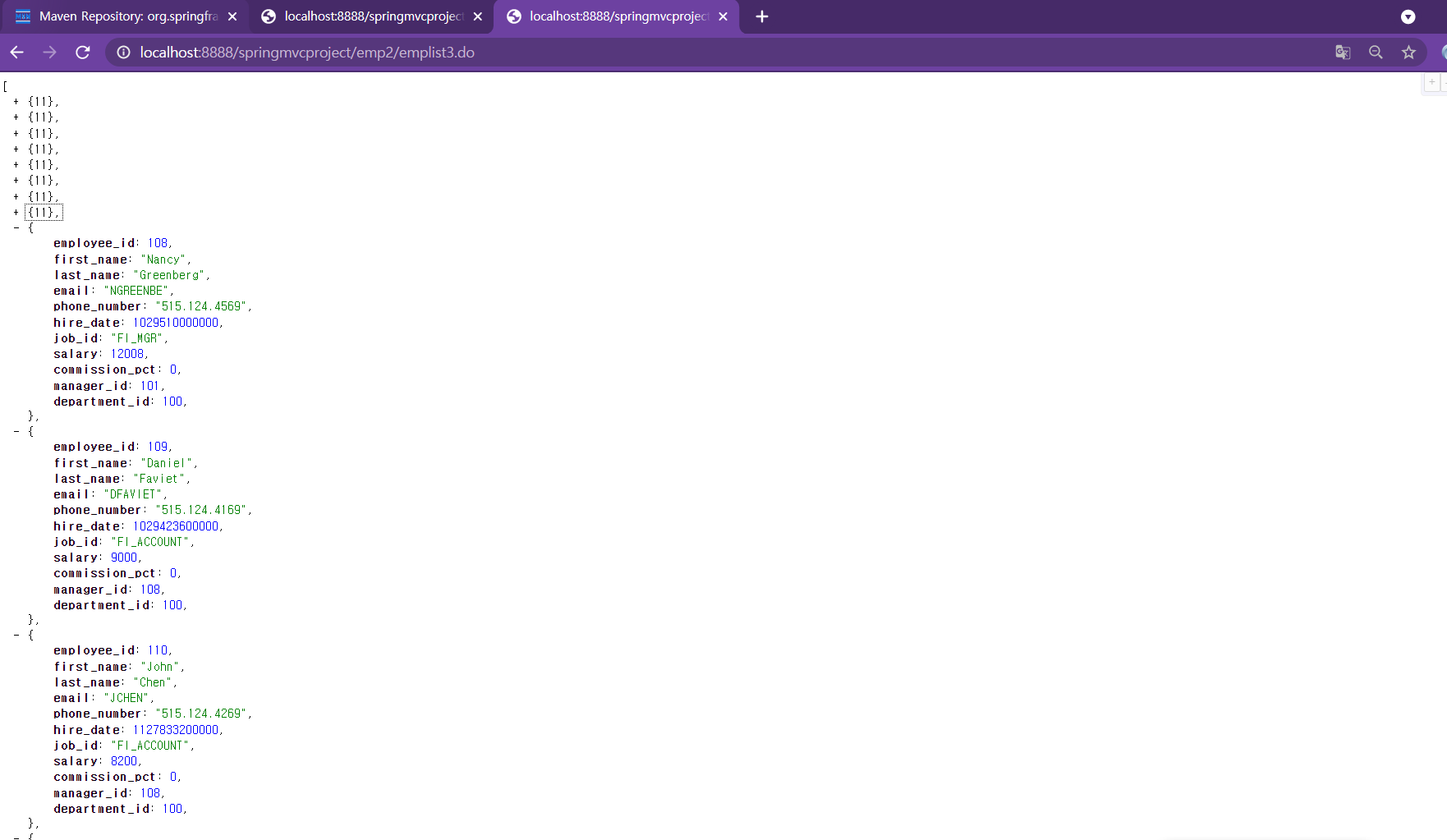Click phone number "515.124.4569"
This screenshot has width=1447, height=840.
pos(201,306)
